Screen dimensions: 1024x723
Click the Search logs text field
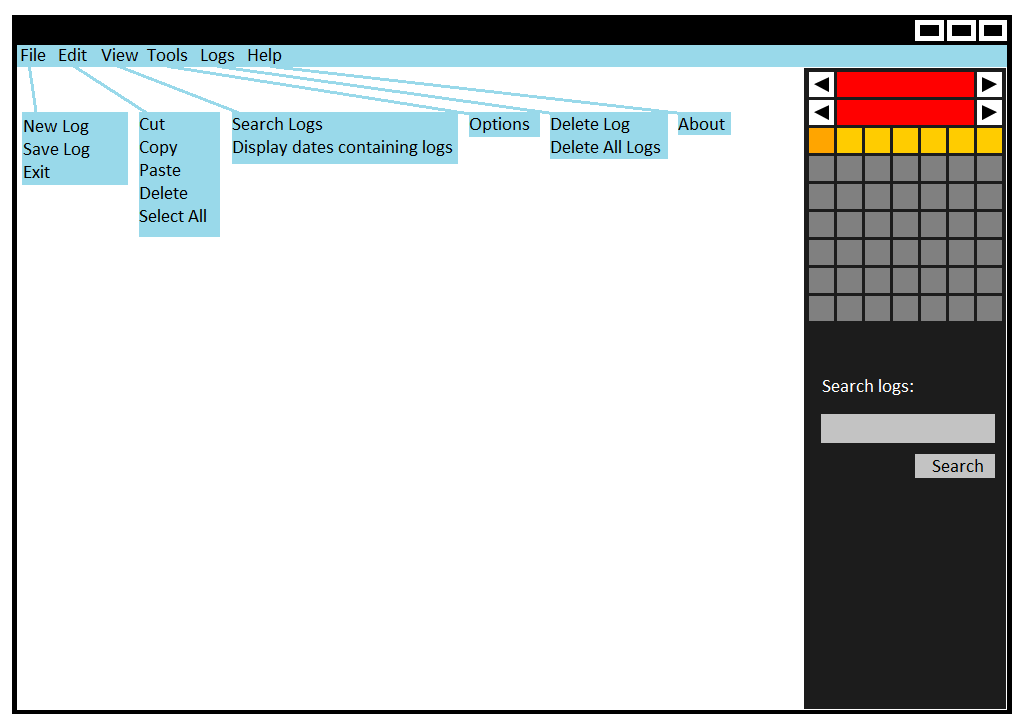tap(908, 428)
